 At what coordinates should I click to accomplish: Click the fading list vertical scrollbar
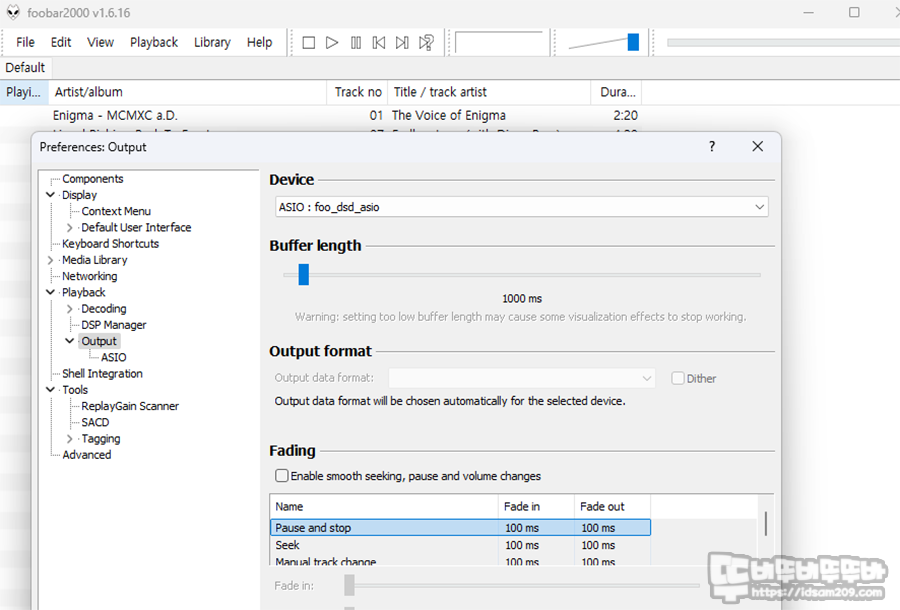point(766,524)
